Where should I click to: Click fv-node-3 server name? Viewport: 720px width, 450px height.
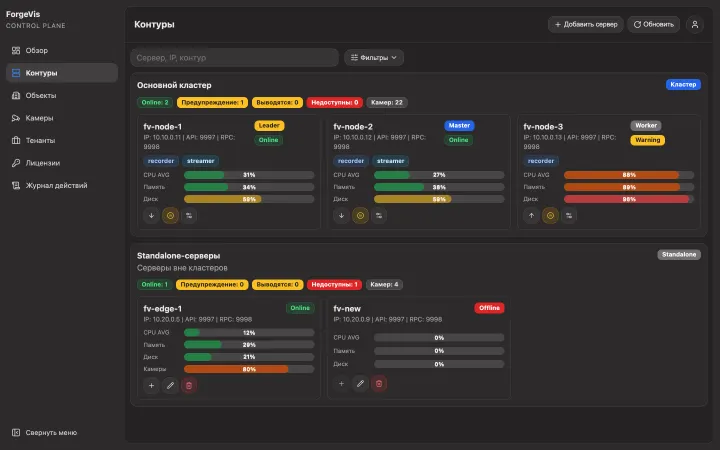543,127
